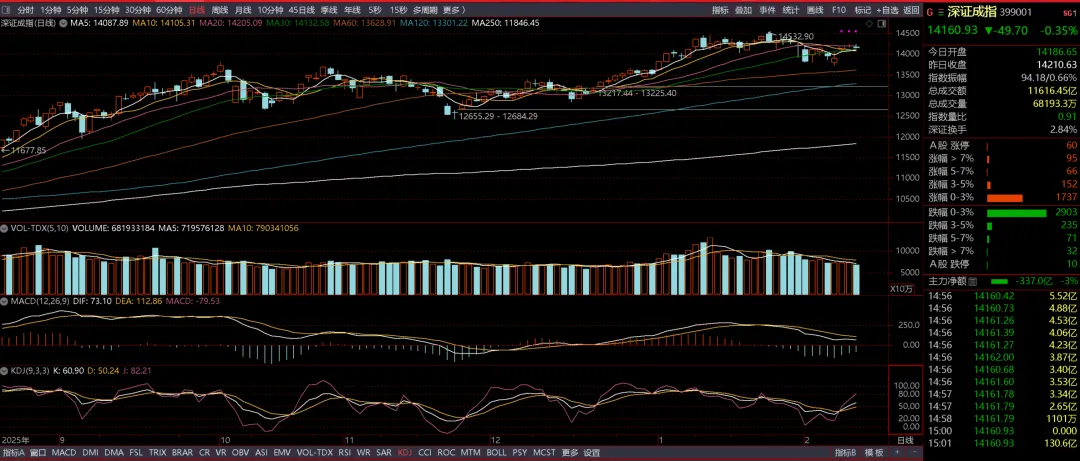Select the TRIX indicator tab
1080x461 pixels.
[158, 453]
